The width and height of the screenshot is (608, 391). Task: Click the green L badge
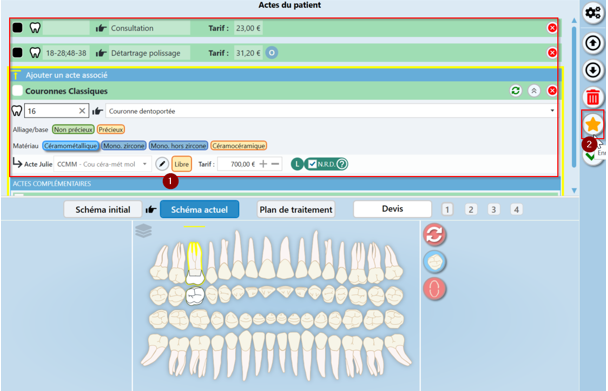tap(297, 164)
